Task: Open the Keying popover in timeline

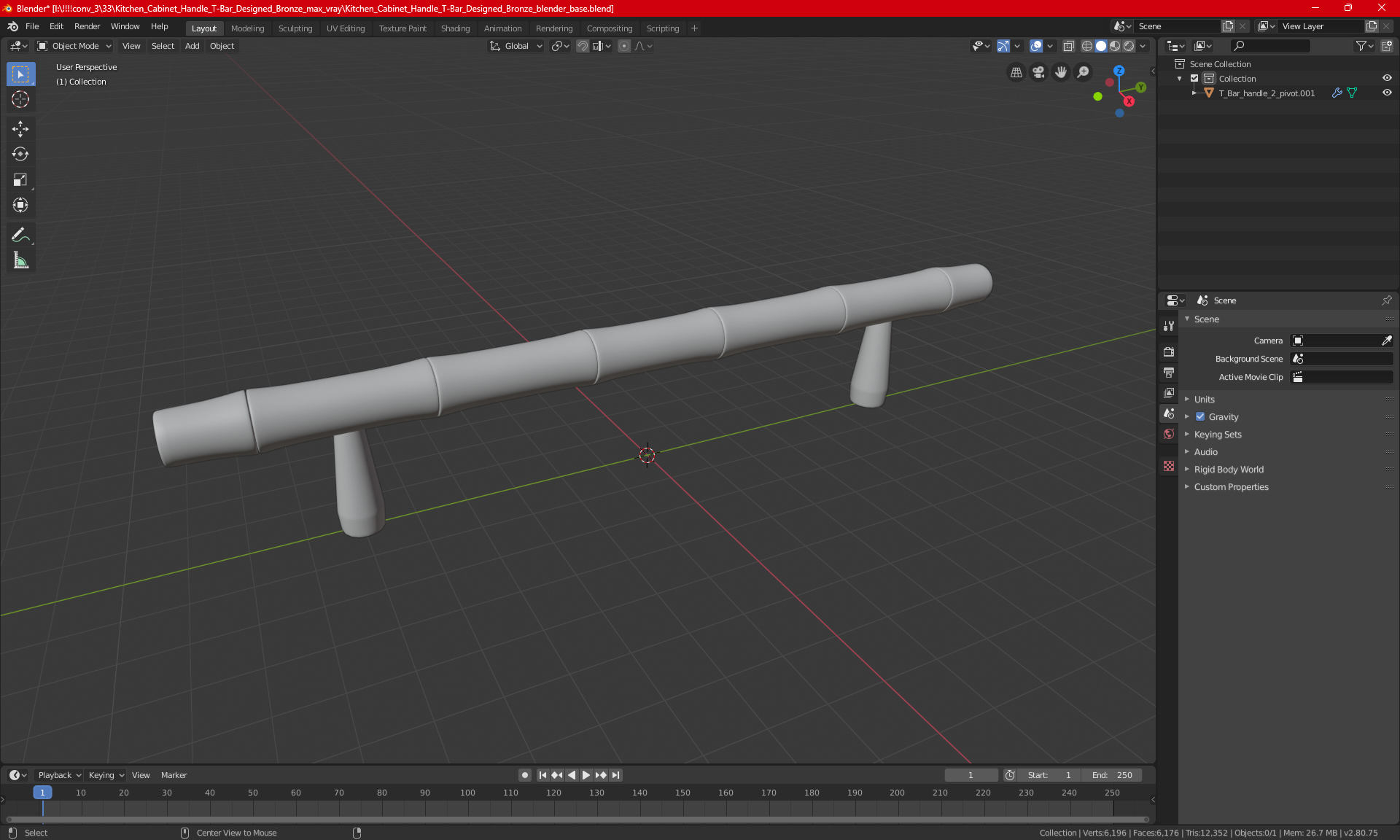Action: pos(106,775)
